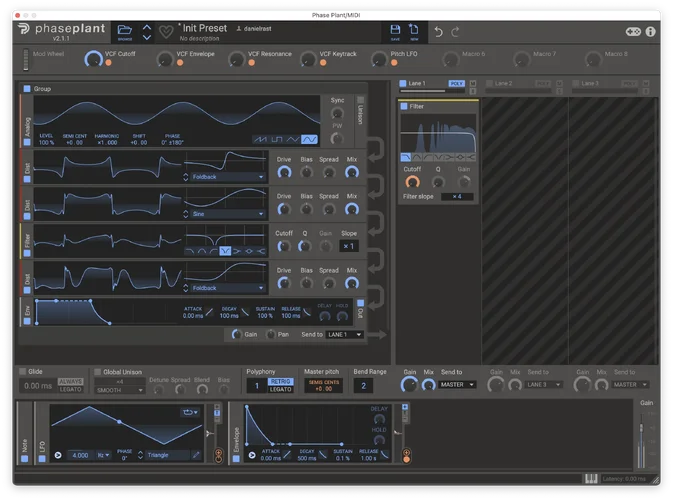Select the sine waveform shape icon
This screenshot has width=673, height=500.
(x=310, y=139)
